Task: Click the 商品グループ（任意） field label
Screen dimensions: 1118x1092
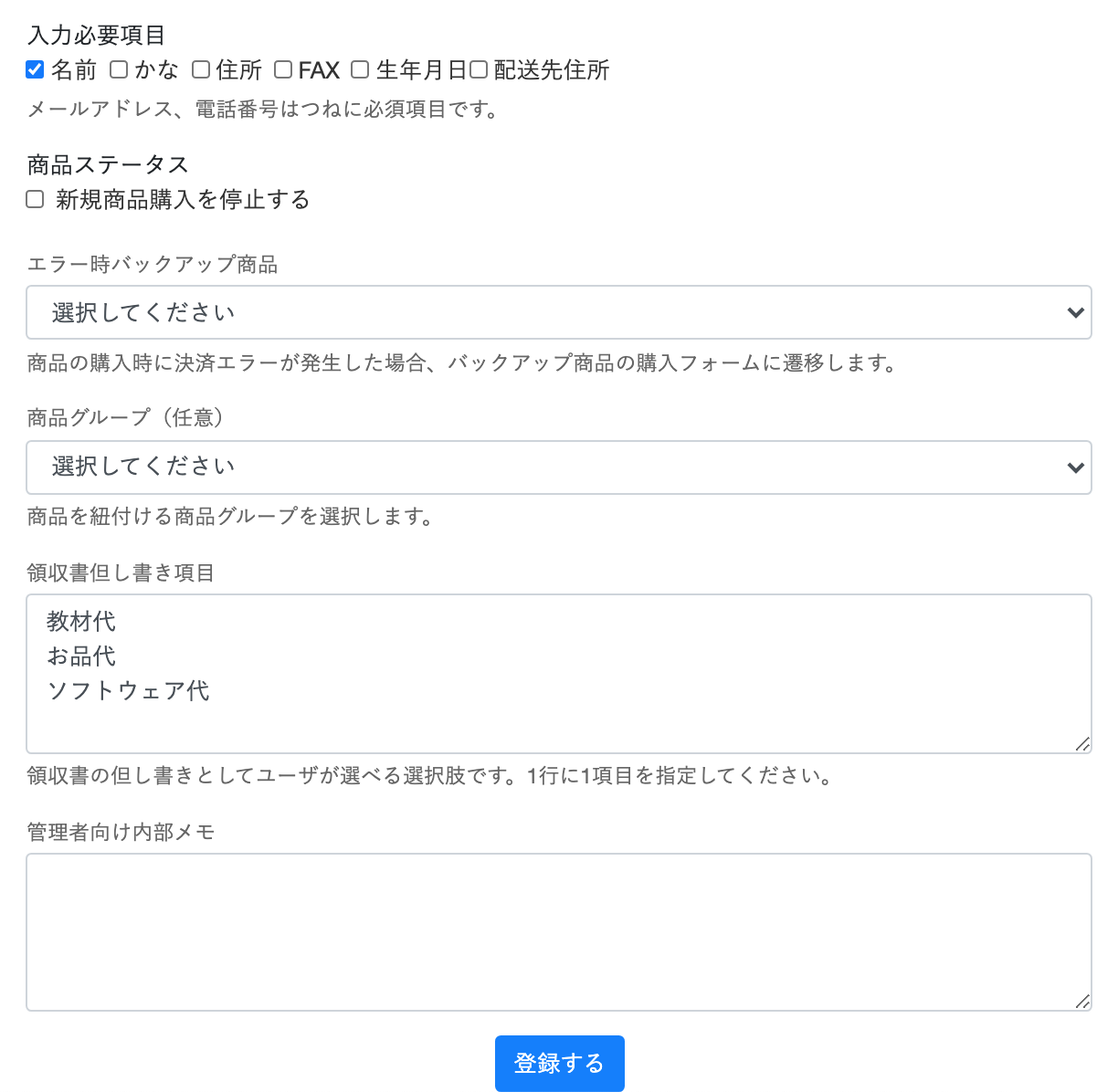Action: coord(126,418)
